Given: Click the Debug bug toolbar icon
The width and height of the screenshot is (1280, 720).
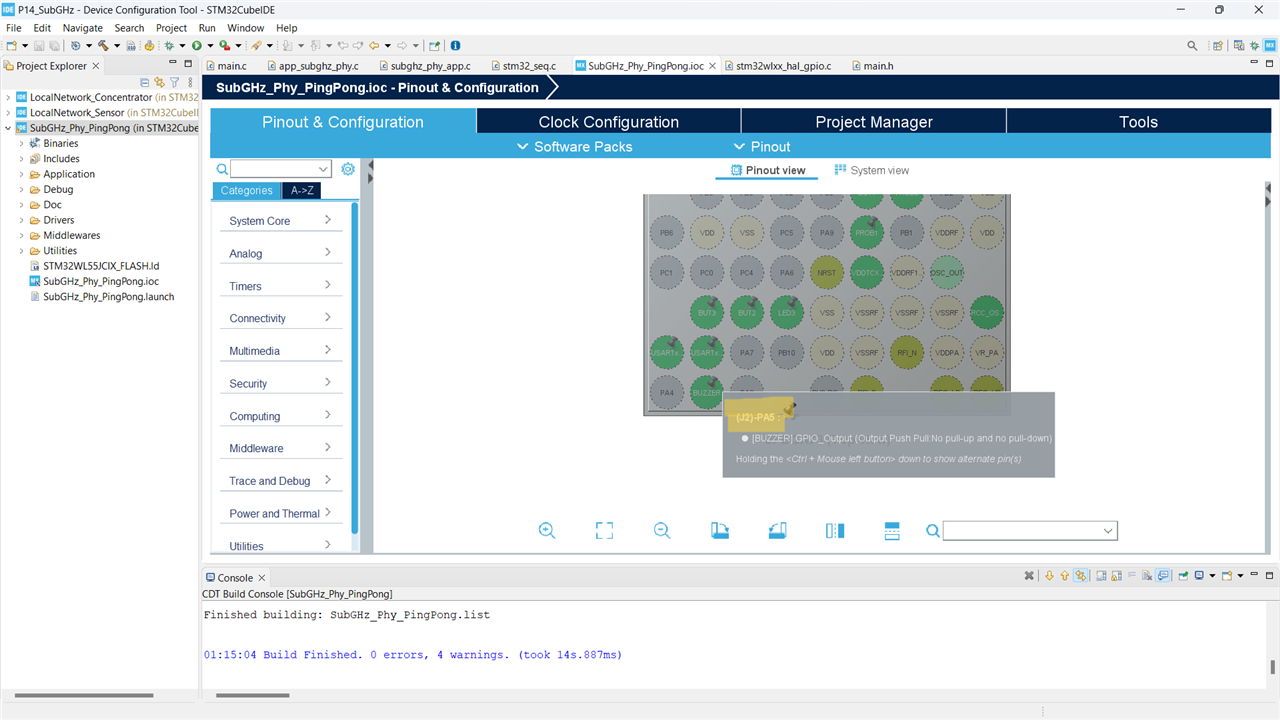Looking at the screenshot, I should click(169, 45).
